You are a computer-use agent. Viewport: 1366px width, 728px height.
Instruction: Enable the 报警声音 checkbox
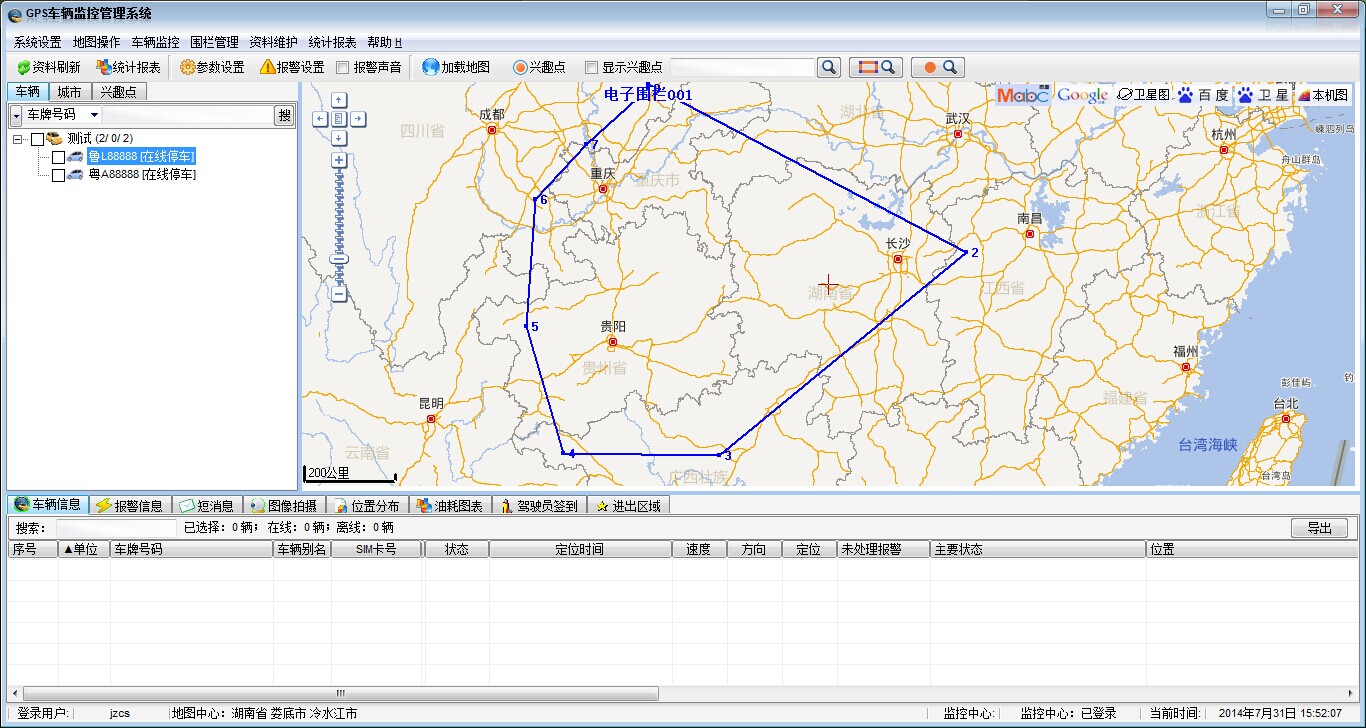point(343,68)
